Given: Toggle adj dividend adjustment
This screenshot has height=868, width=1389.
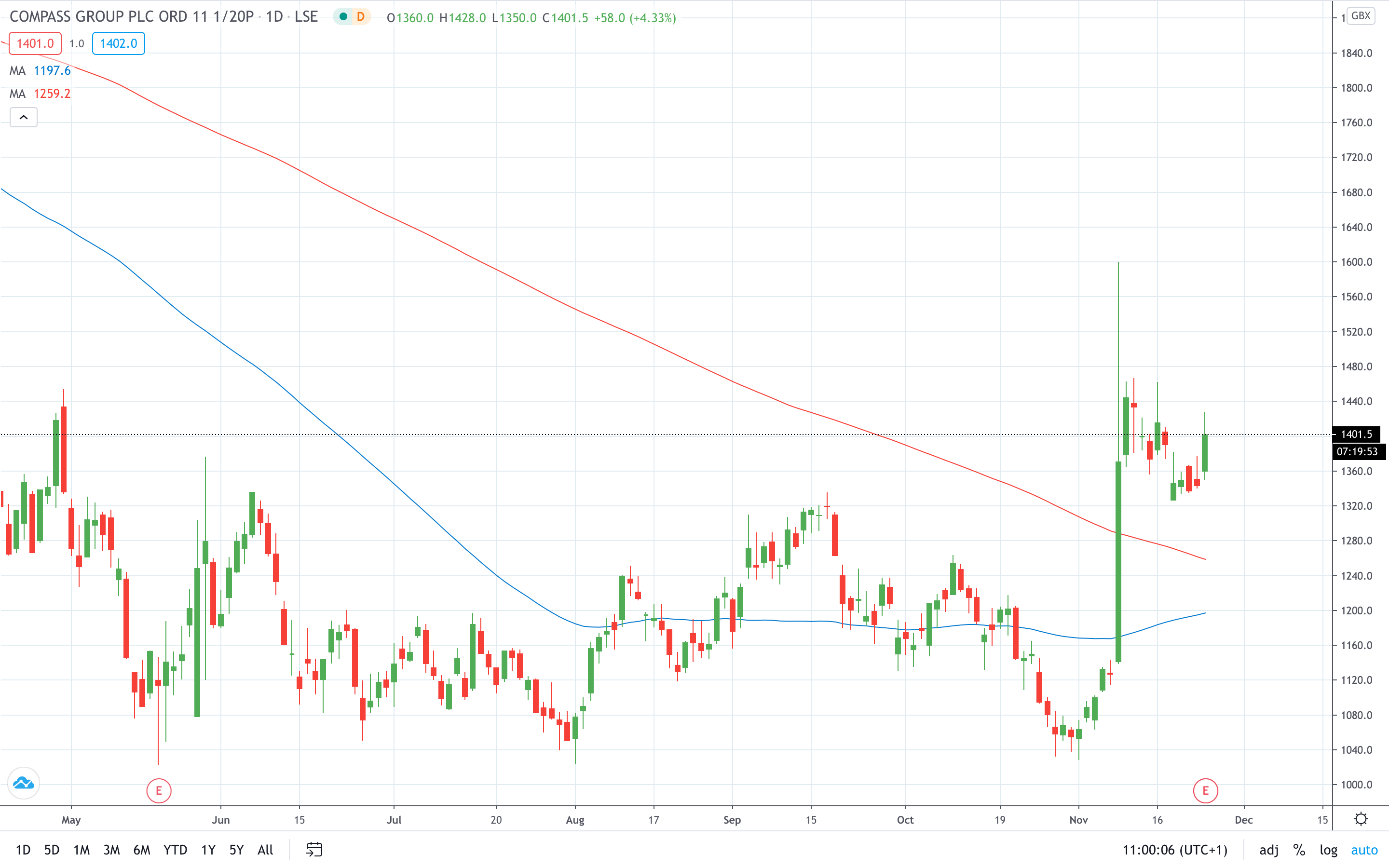Looking at the screenshot, I should (x=1269, y=850).
